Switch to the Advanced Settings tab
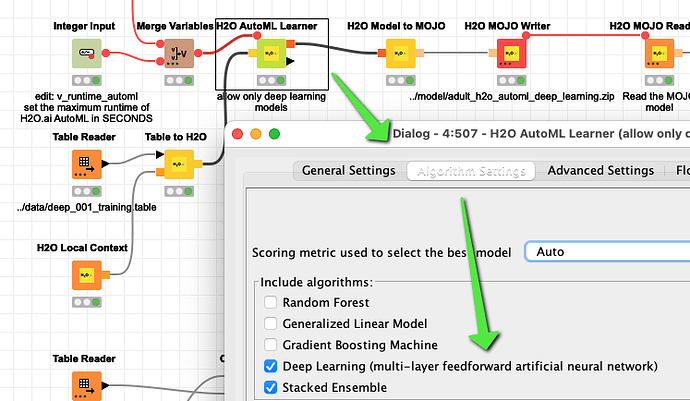This screenshot has width=690, height=401. tap(601, 171)
